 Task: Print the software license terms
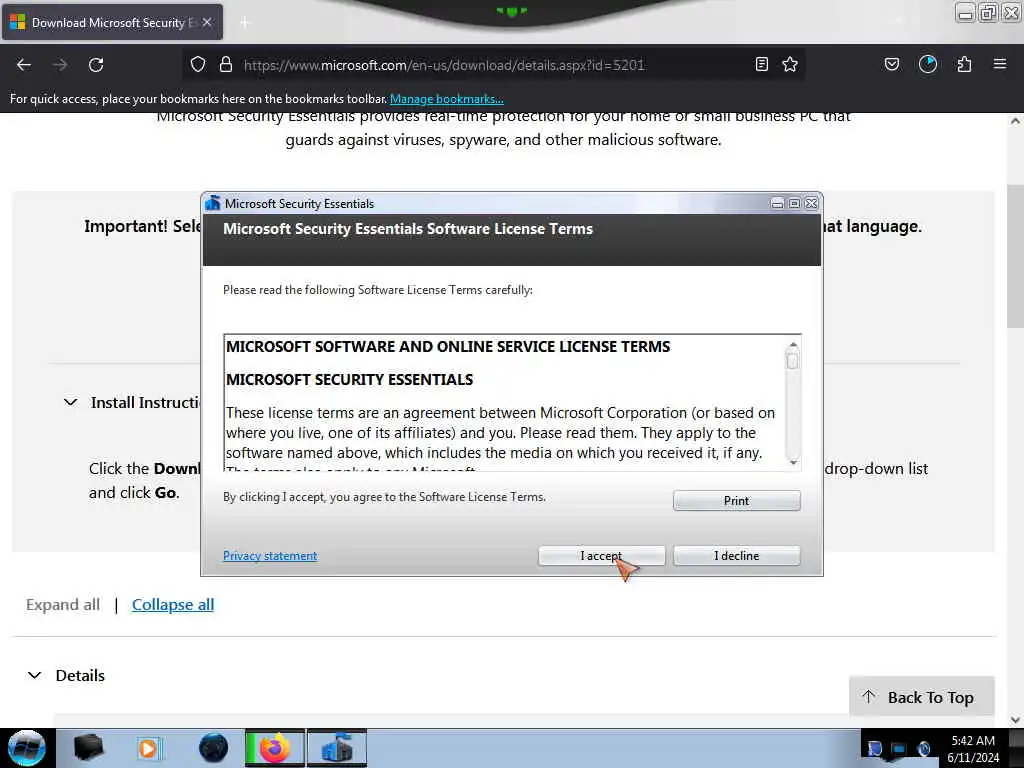point(737,501)
